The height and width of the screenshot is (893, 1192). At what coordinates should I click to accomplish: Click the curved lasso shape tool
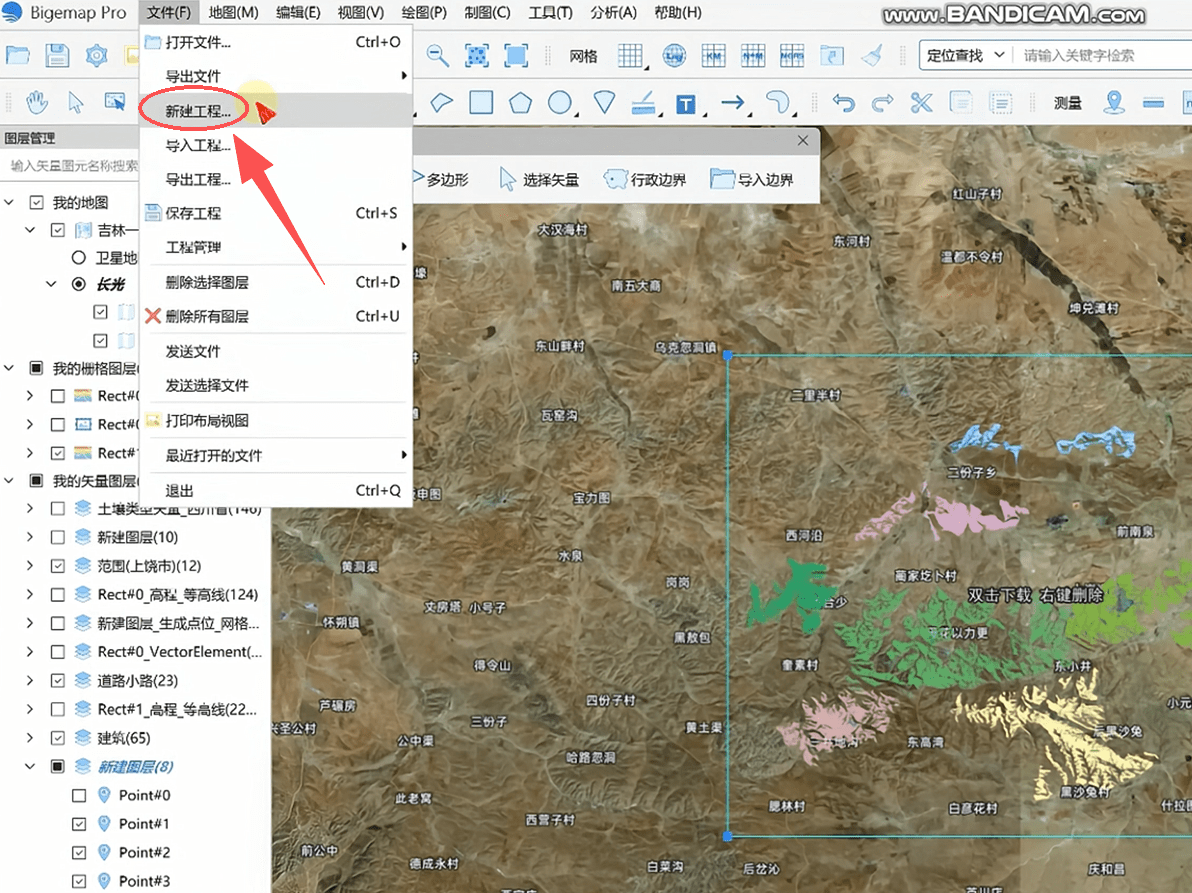(x=777, y=102)
